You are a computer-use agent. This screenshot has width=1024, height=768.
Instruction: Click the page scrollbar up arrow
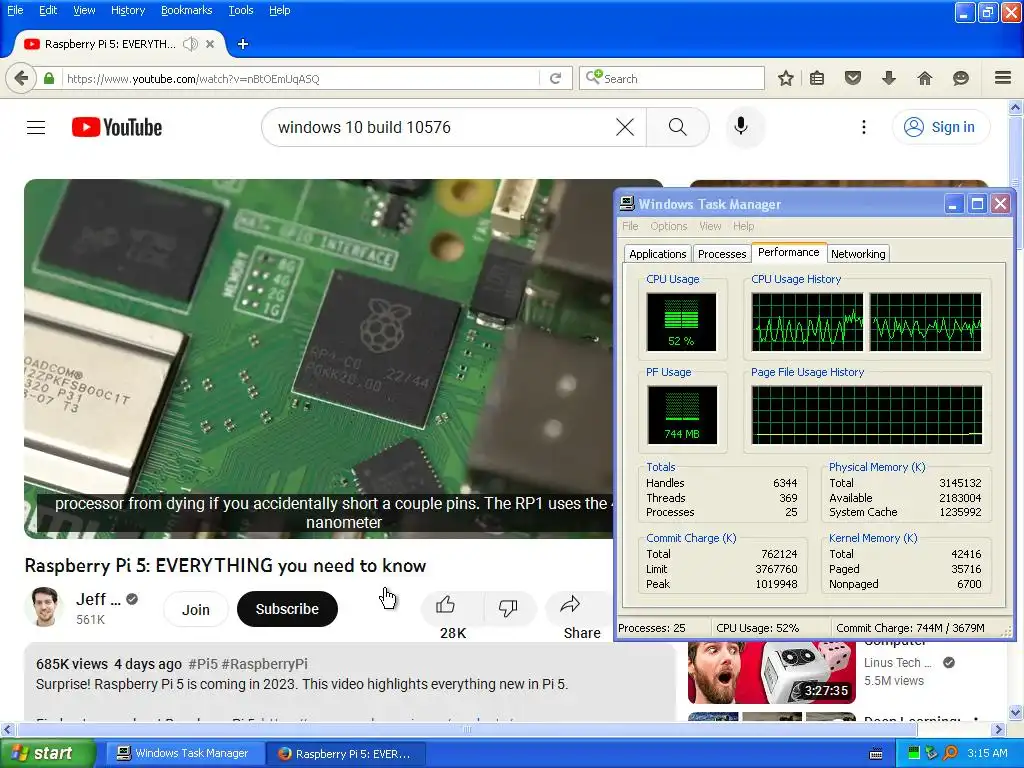pos(1016,107)
